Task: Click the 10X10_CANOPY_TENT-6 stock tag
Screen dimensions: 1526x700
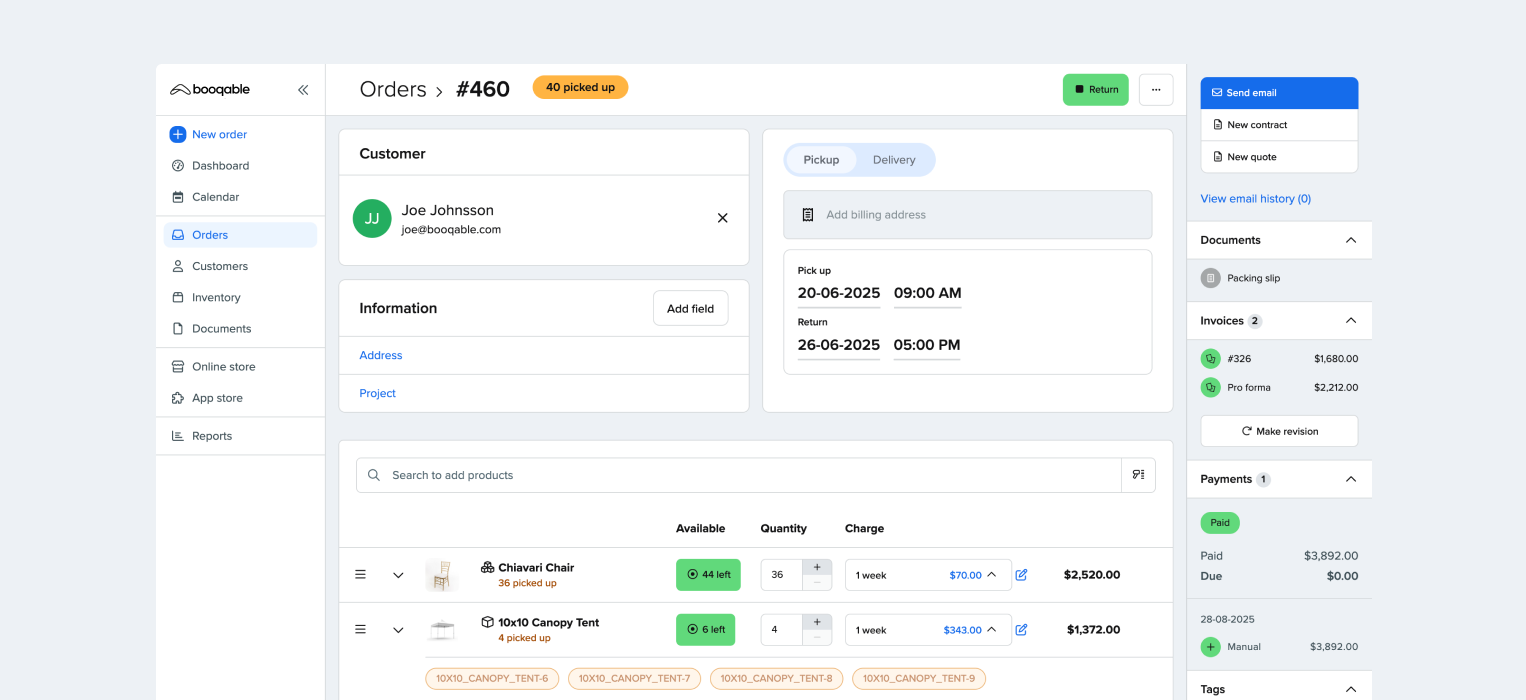Action: (492, 679)
